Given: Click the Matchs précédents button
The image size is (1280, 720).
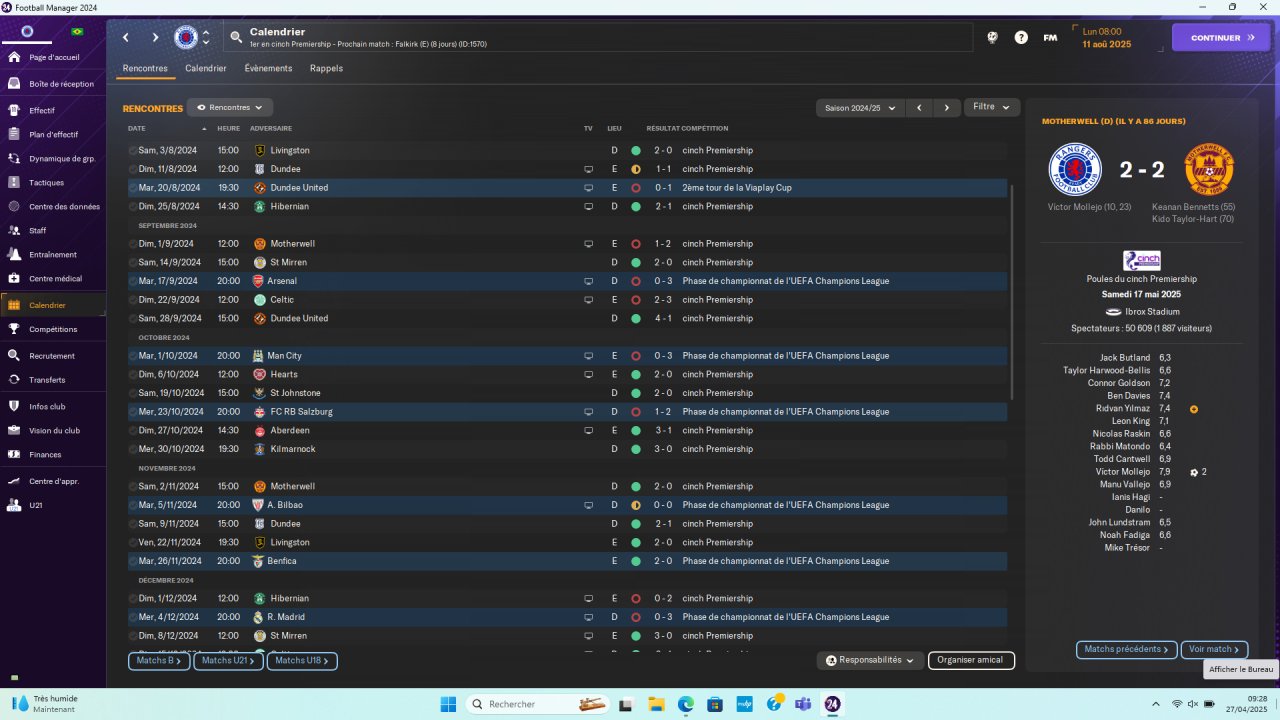Looking at the screenshot, I should 1127,649.
